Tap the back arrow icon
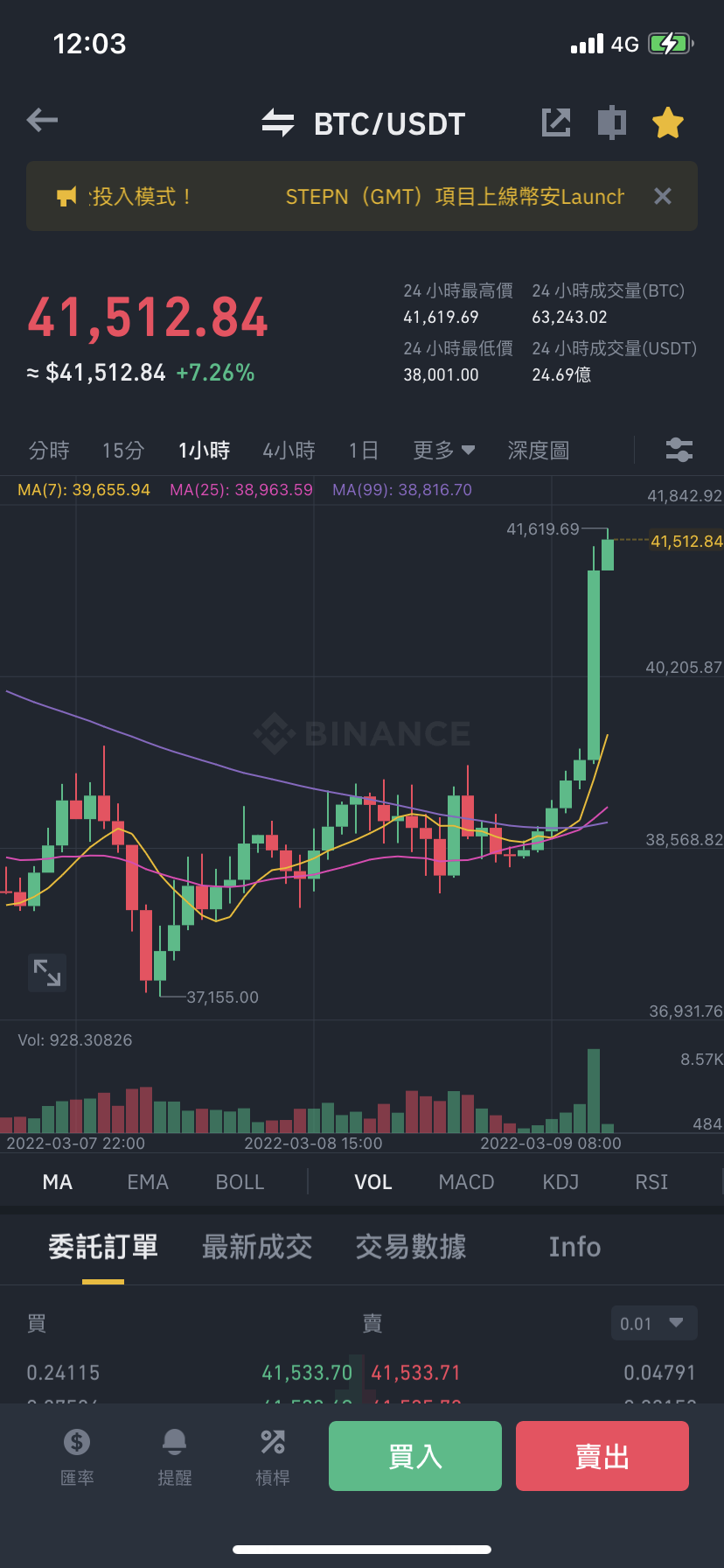The width and height of the screenshot is (724, 1568). point(42,121)
